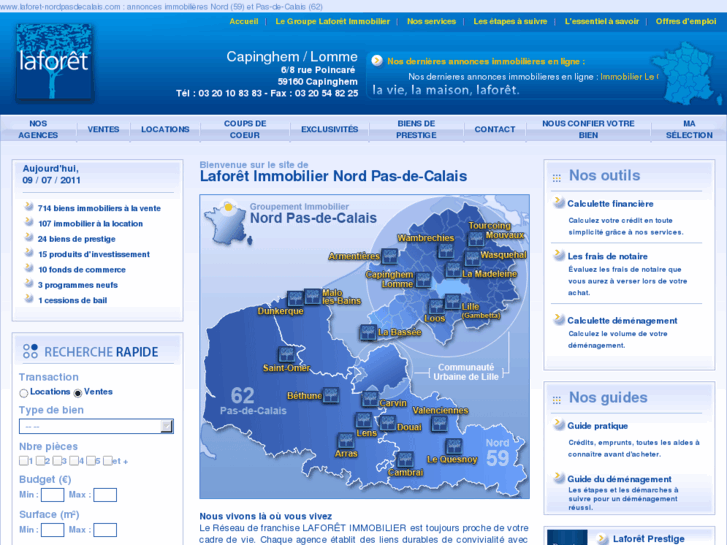The width and height of the screenshot is (727, 545).
Task: Open Le Groupe Laforêt Immobilier link
Action: tap(332, 21)
